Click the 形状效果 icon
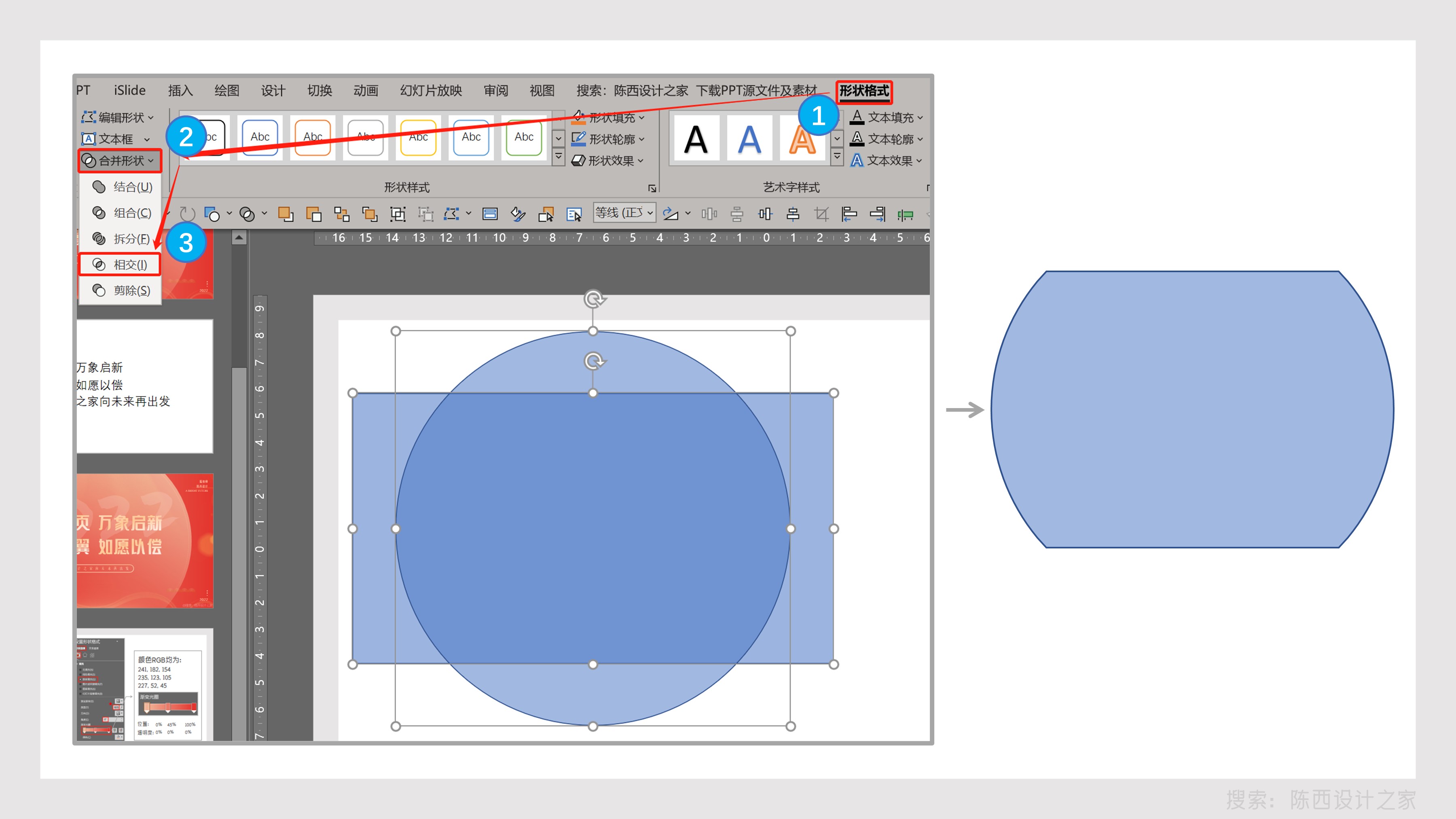This screenshot has width=1456, height=819. (578, 161)
